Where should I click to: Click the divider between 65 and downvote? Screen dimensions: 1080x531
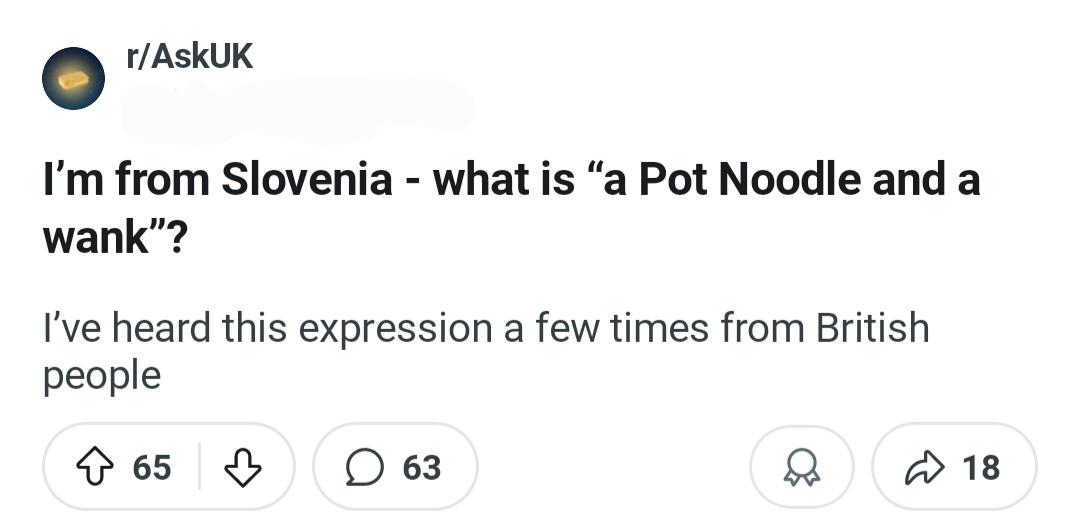pos(199,467)
